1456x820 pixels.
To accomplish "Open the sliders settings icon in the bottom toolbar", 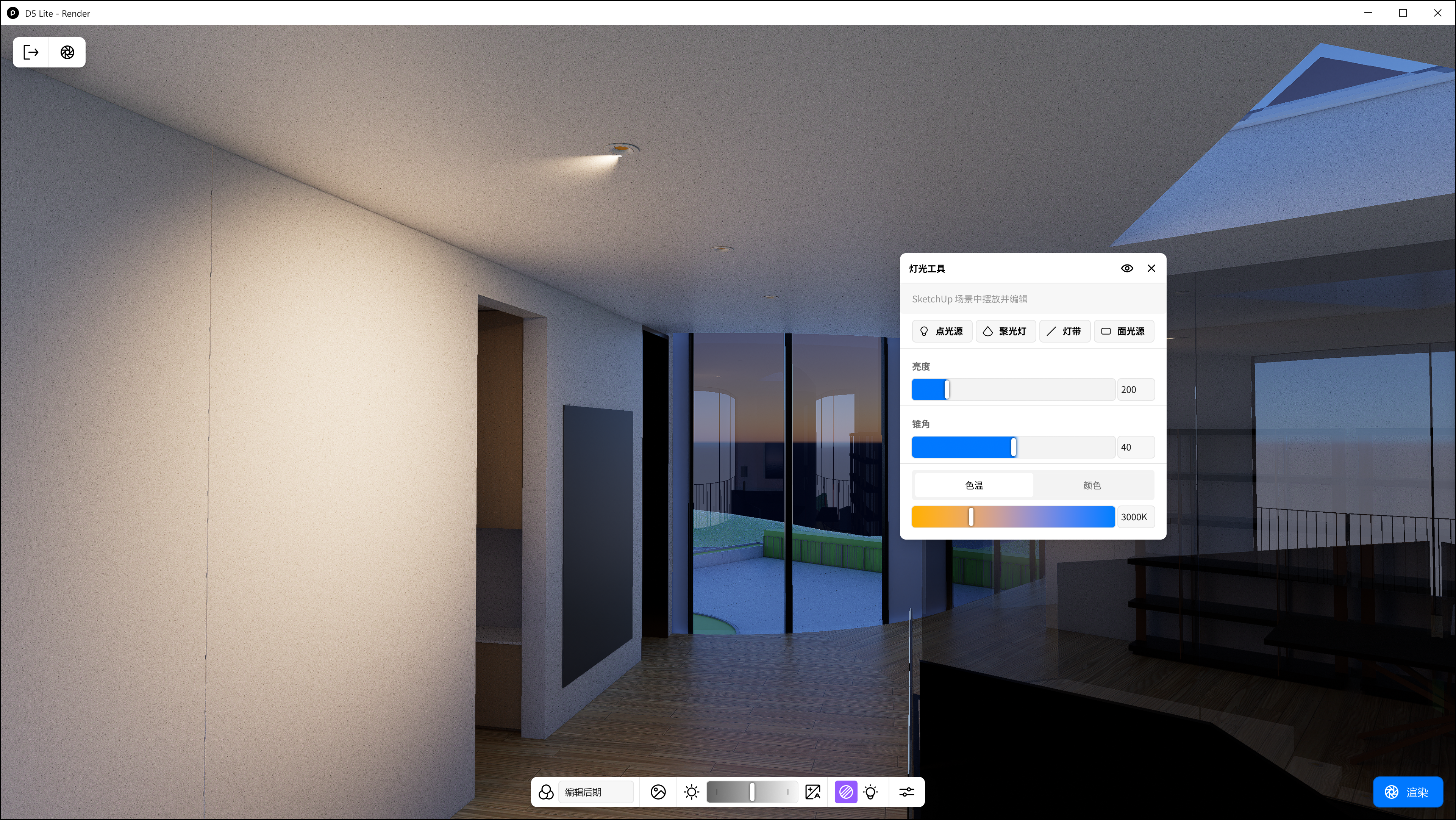I will [x=907, y=792].
